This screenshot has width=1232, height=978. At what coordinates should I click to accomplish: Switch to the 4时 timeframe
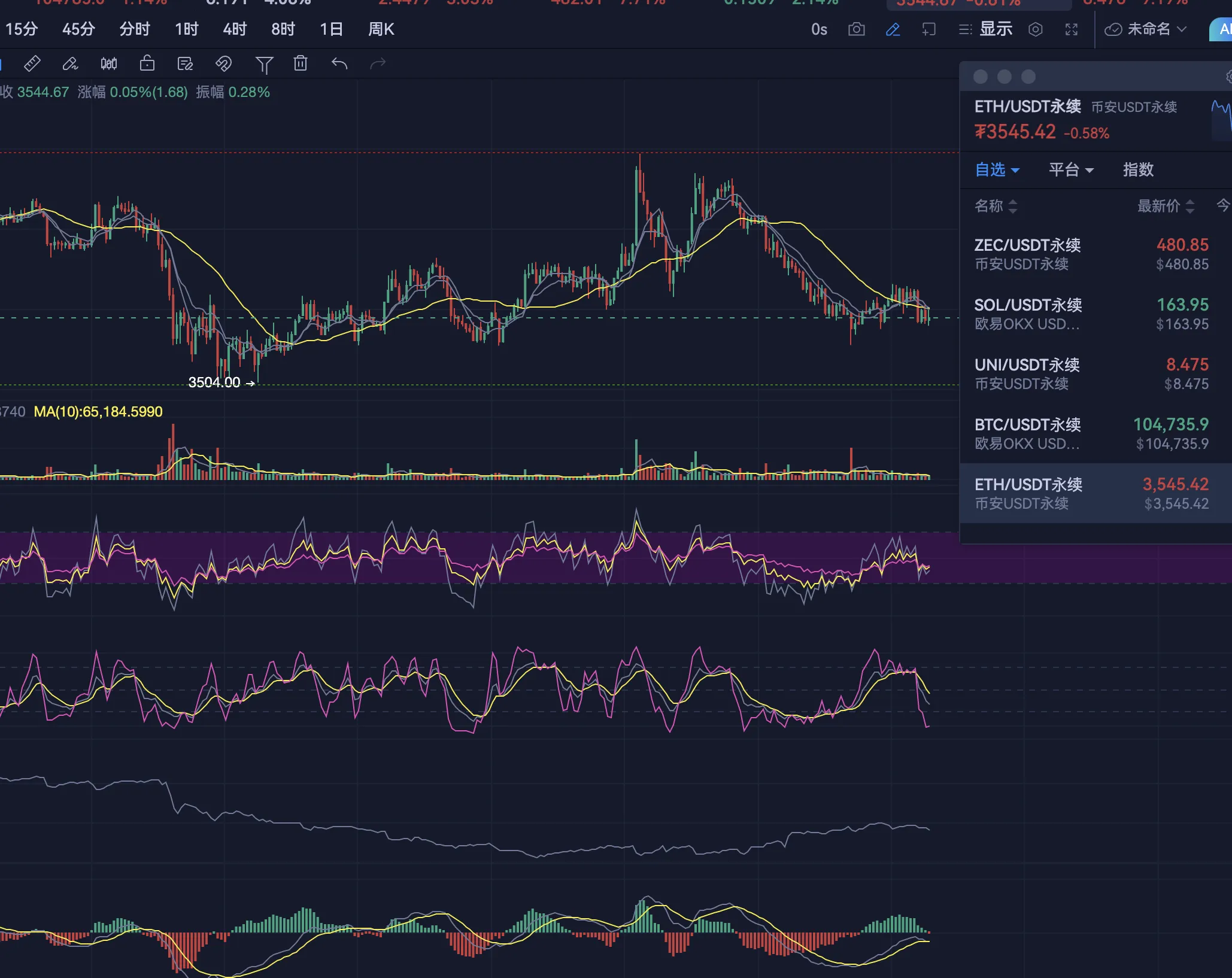point(235,29)
